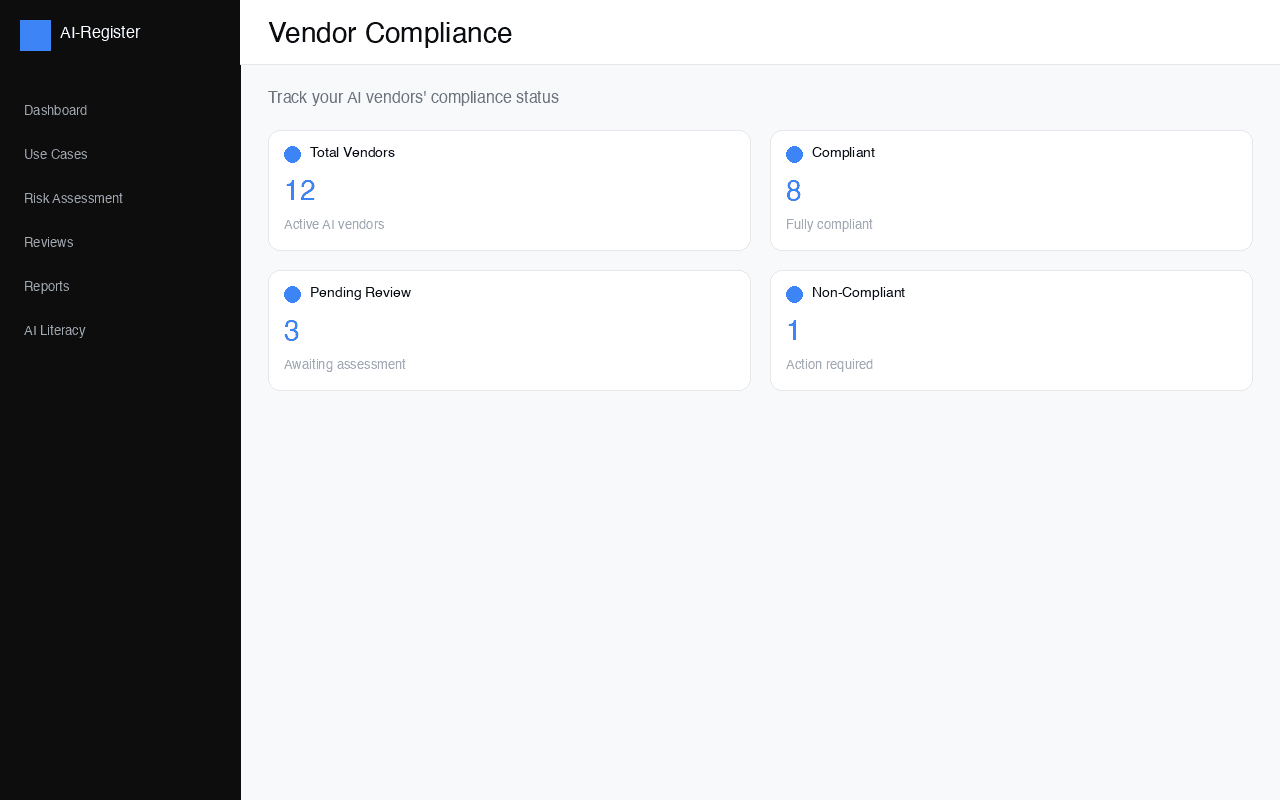Click the Compliant summary card
This screenshot has width=1280, height=800.
(x=1011, y=190)
